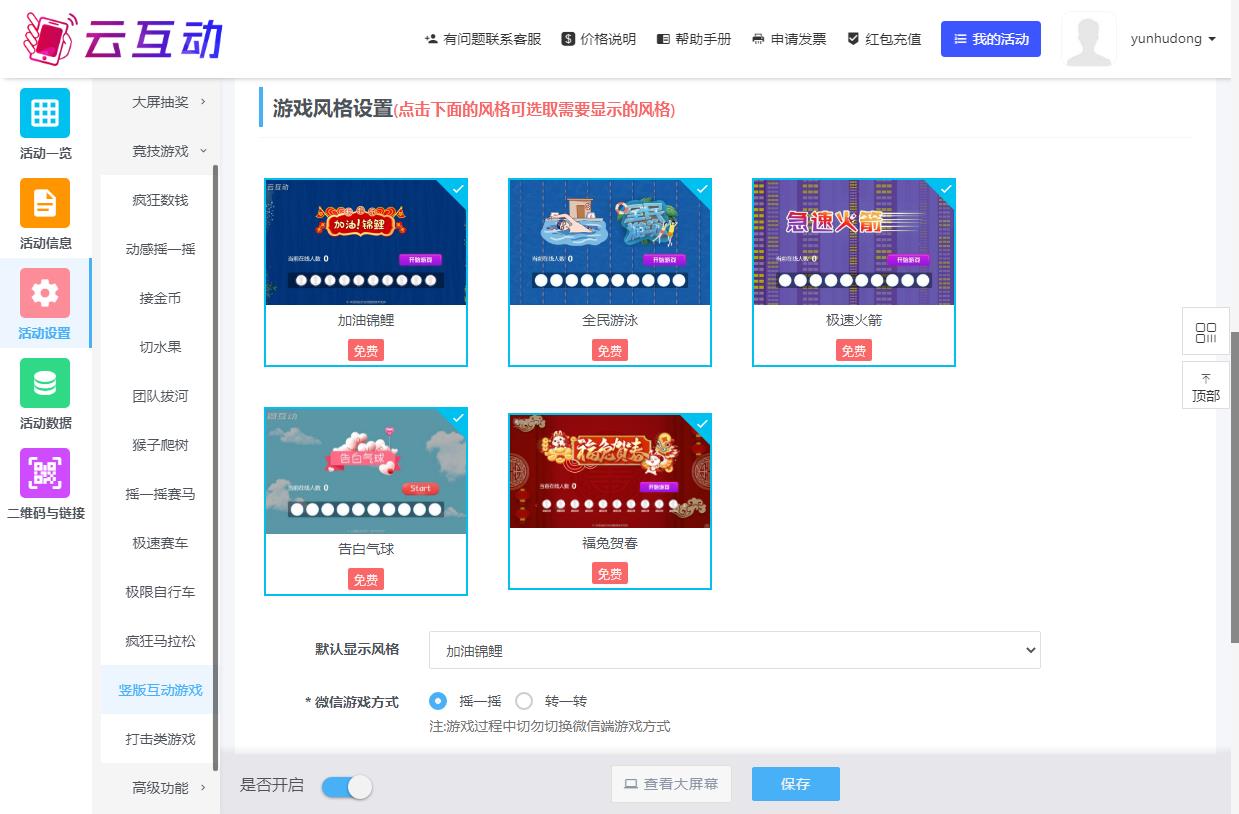Select the 转一转 radio button
Viewport: 1239px width, 814px height.
[x=524, y=701]
